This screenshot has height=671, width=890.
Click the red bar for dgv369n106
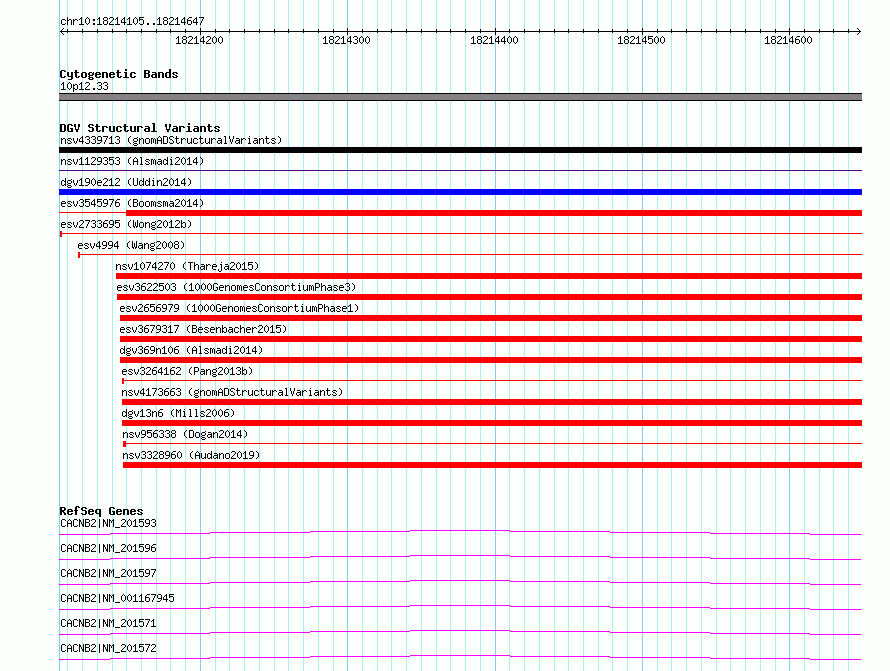(x=491, y=360)
